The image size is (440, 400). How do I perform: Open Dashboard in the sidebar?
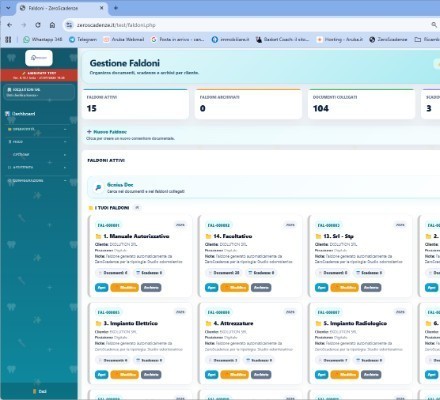(21, 114)
